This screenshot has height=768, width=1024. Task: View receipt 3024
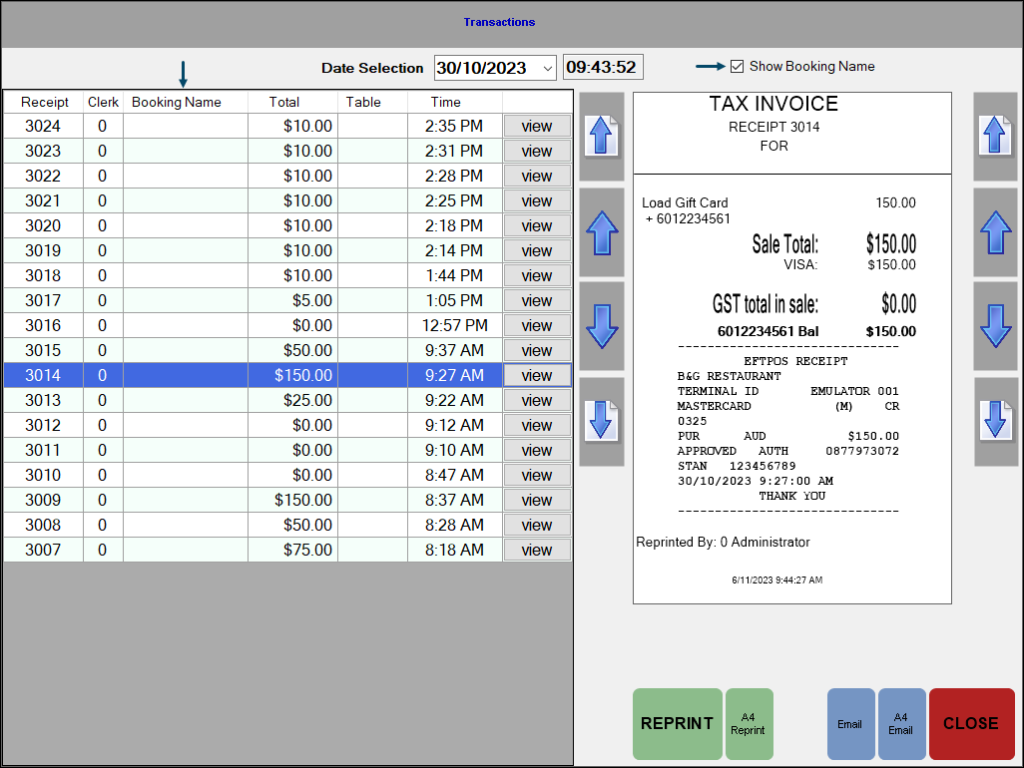click(537, 126)
